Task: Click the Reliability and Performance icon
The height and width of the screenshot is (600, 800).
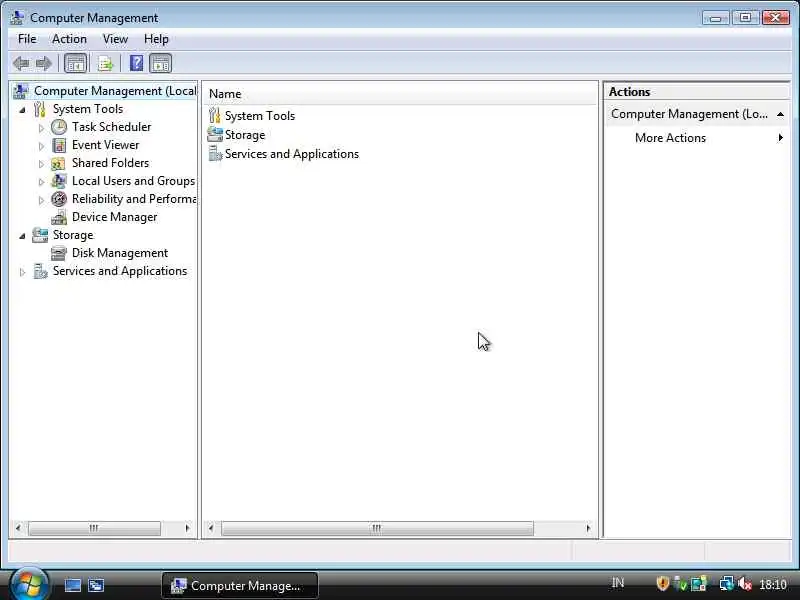Action: pyautogui.click(x=59, y=199)
